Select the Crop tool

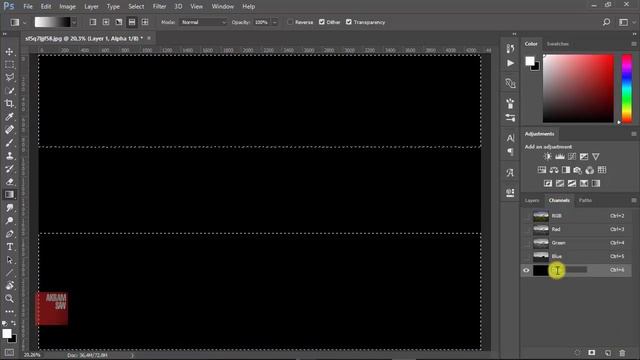point(9,104)
